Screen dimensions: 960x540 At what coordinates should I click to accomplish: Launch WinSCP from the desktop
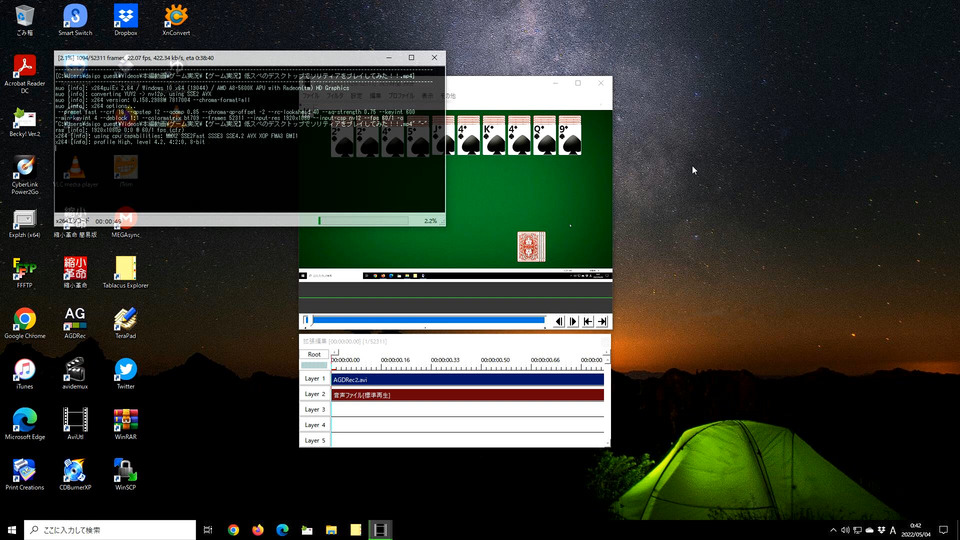point(125,470)
